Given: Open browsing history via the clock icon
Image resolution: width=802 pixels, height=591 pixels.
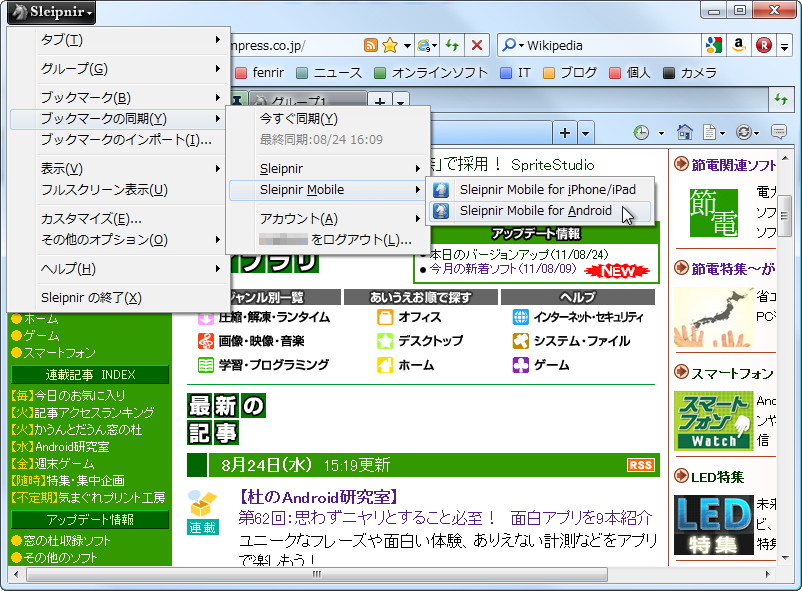Looking at the screenshot, I should (x=640, y=133).
